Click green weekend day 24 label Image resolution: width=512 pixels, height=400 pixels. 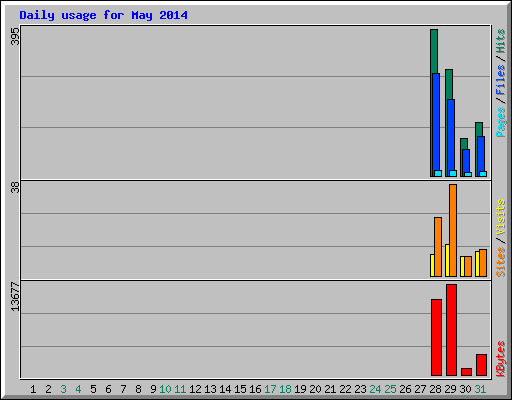[375, 389]
